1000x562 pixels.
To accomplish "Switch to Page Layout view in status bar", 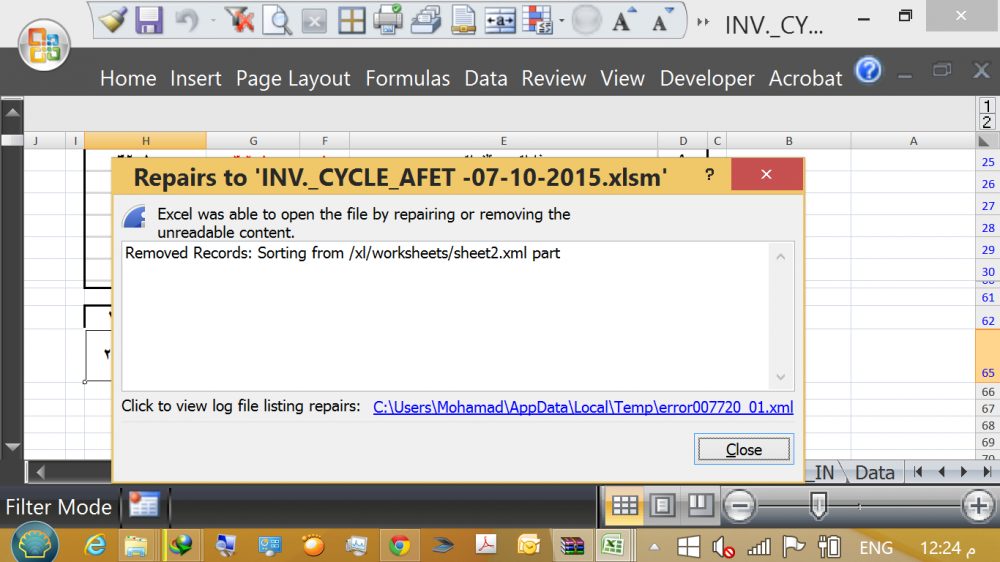I will (x=662, y=505).
